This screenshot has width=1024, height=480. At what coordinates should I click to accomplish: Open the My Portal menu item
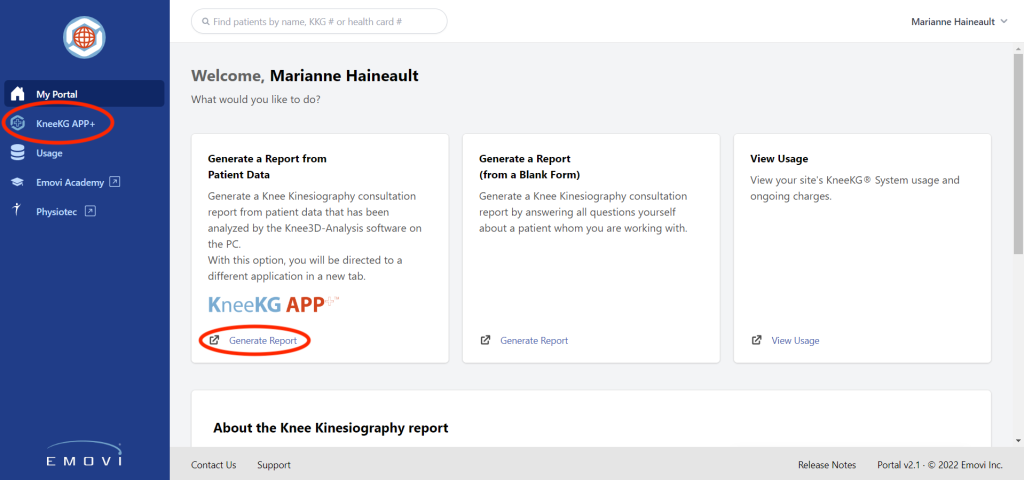[x=84, y=94]
